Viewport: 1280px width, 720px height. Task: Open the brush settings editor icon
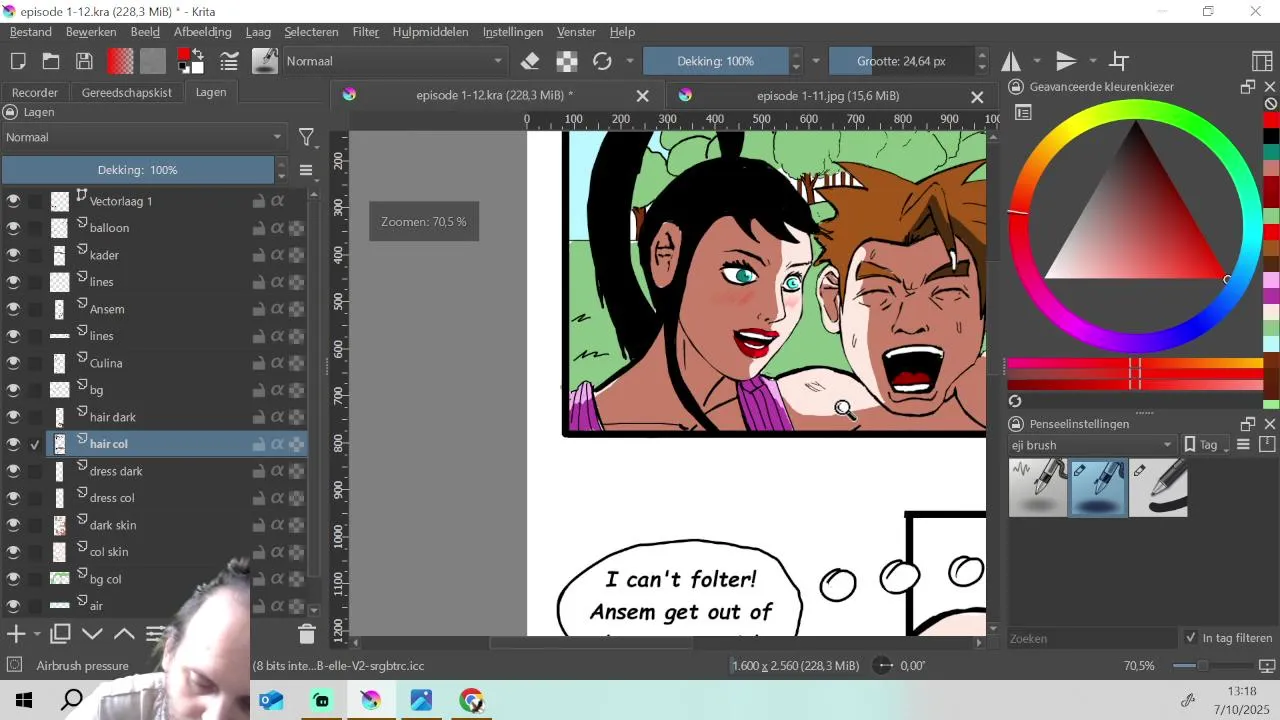(229, 61)
